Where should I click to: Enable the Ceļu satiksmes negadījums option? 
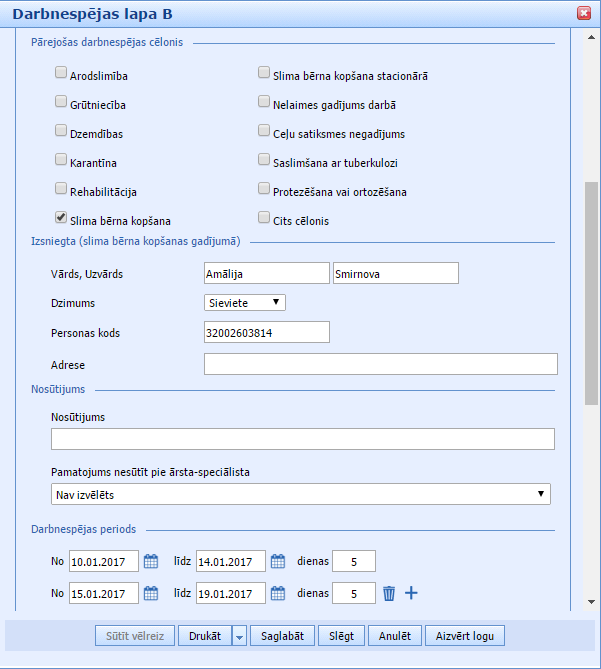(264, 130)
